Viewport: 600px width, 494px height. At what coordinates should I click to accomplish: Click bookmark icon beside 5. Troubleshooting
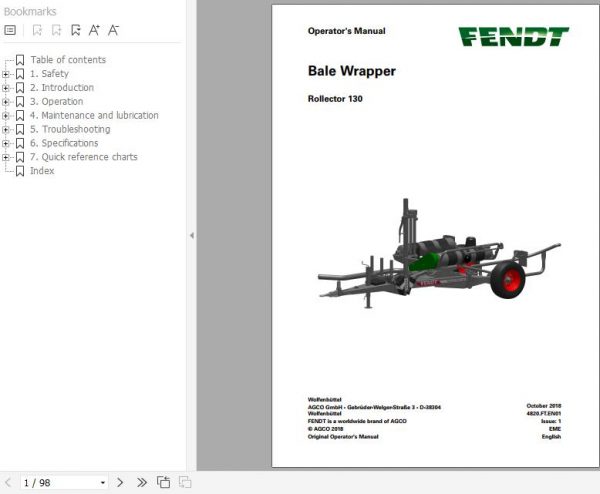(20, 129)
